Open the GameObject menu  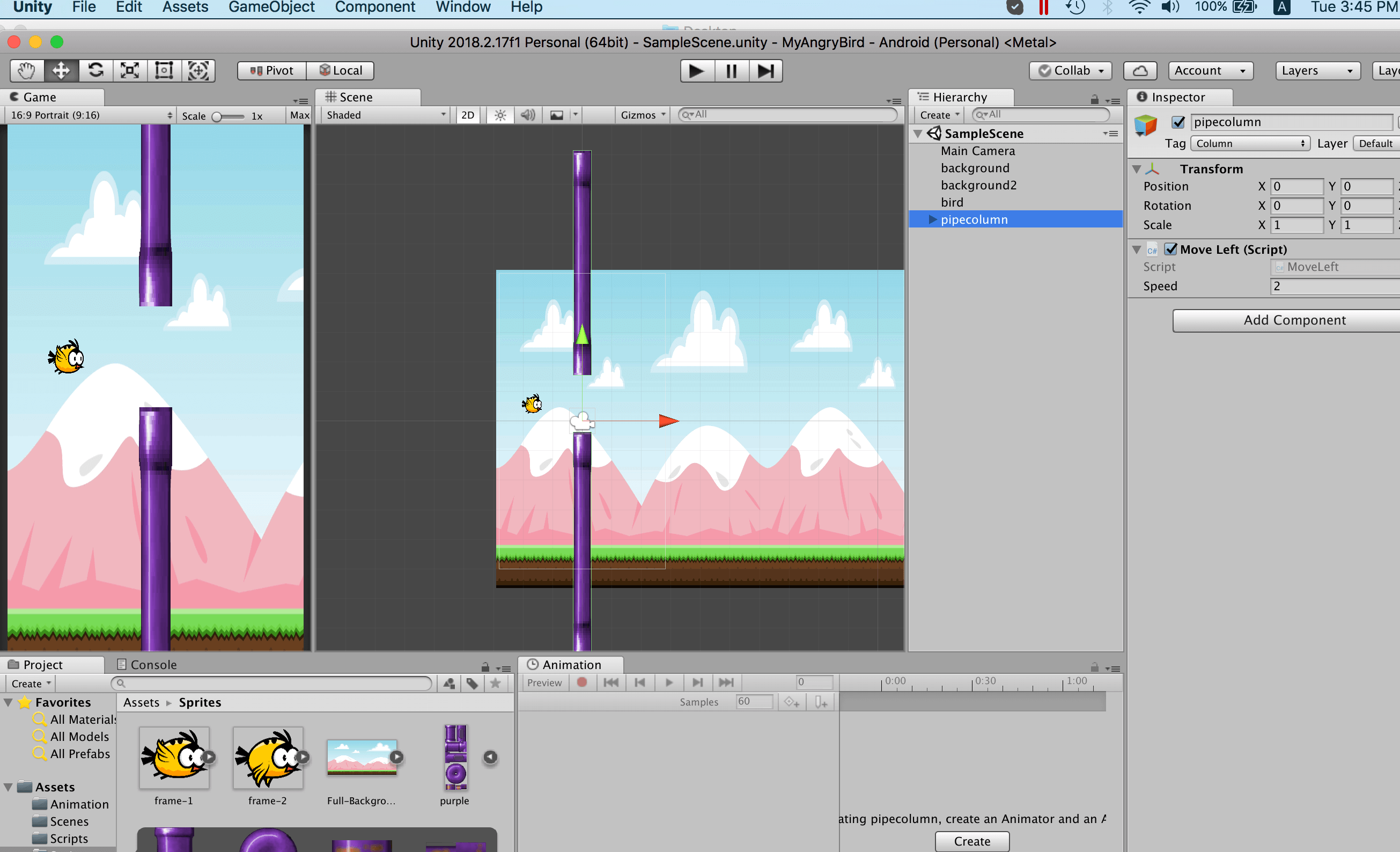[x=271, y=8]
